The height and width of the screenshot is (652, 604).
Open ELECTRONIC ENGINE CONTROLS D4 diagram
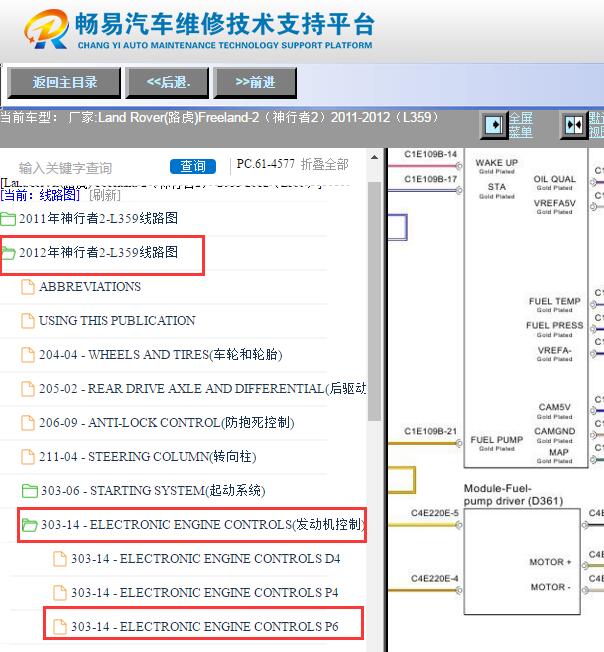tap(206, 558)
